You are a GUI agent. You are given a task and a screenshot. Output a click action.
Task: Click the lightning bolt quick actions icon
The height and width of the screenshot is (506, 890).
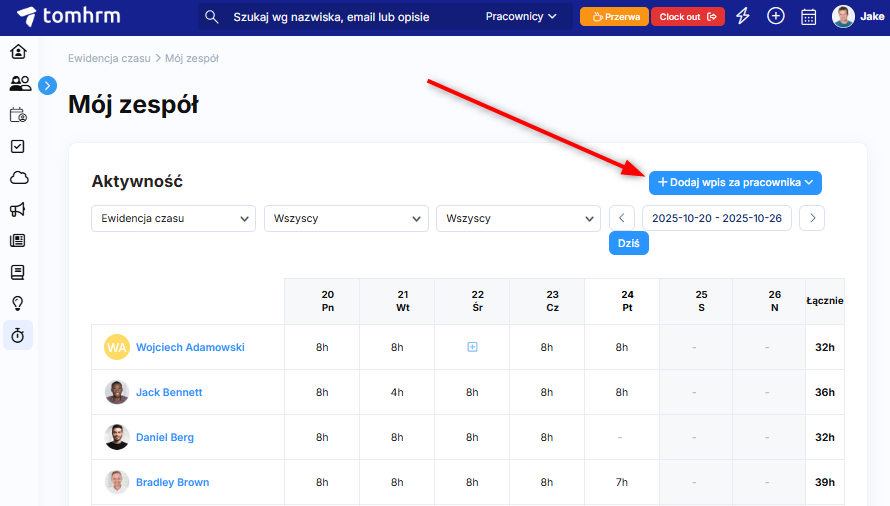[742, 17]
